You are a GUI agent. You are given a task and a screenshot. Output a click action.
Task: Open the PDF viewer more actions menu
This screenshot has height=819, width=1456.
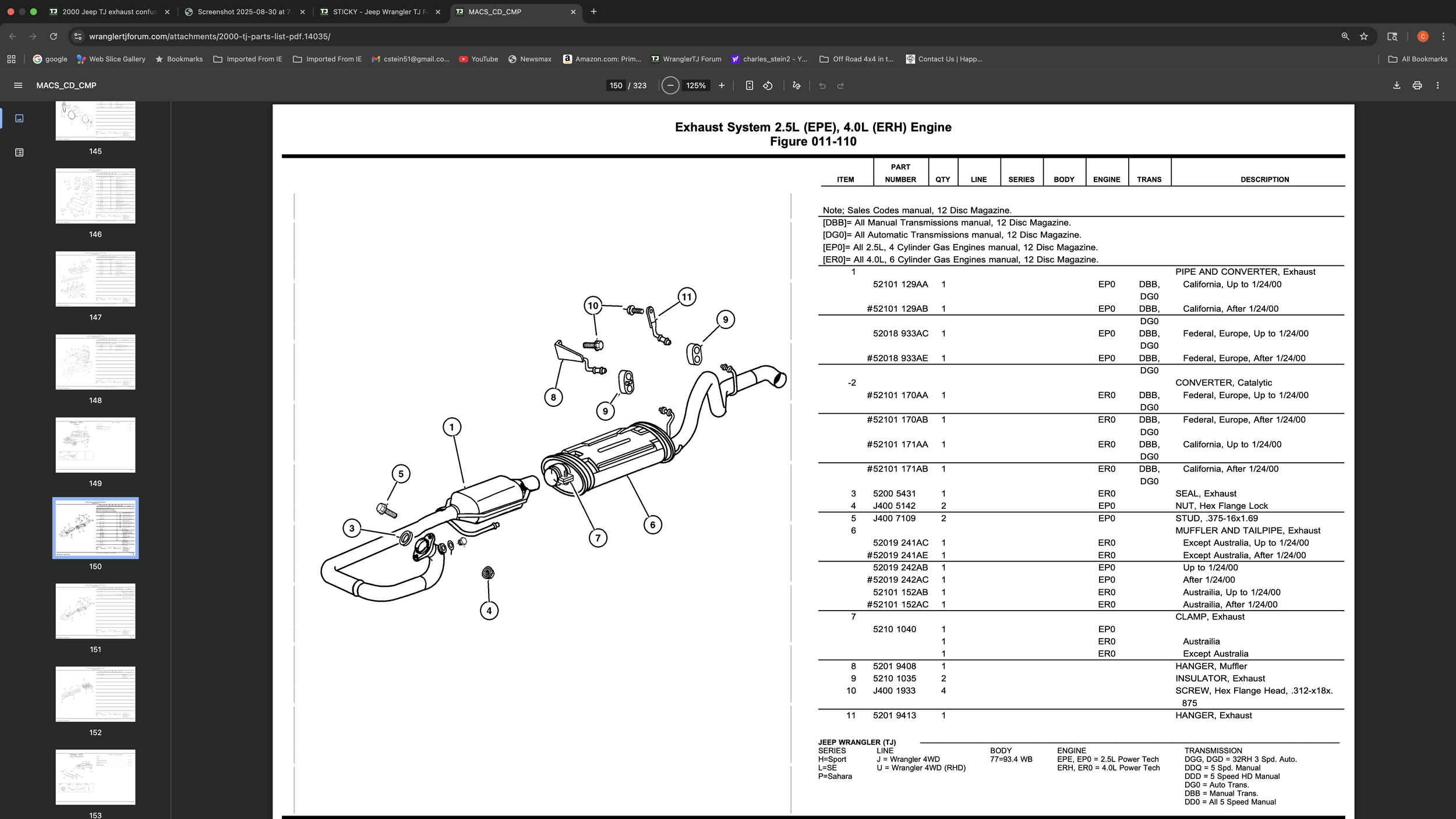click(1437, 86)
